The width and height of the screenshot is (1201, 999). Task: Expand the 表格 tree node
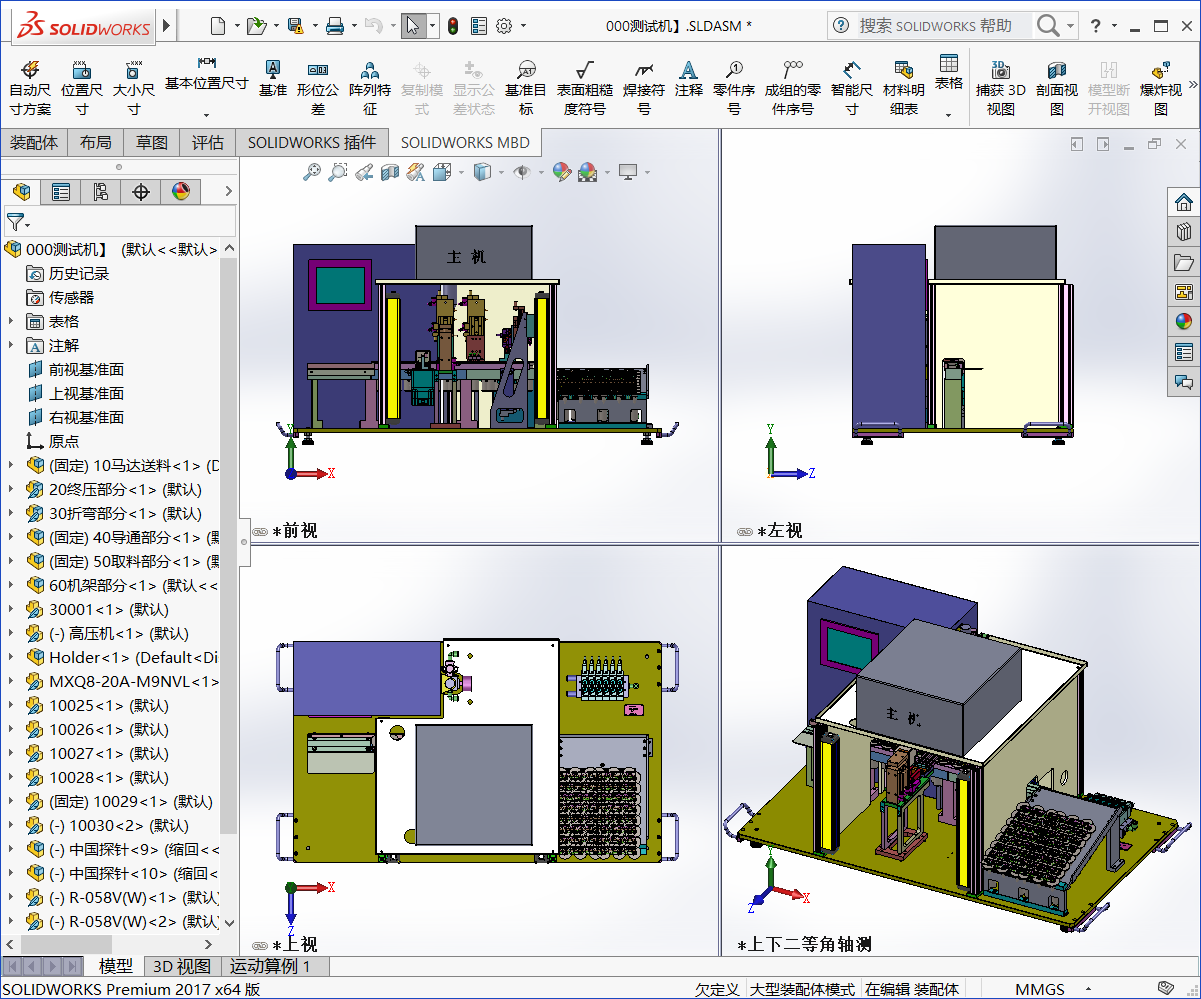[x=11, y=321]
